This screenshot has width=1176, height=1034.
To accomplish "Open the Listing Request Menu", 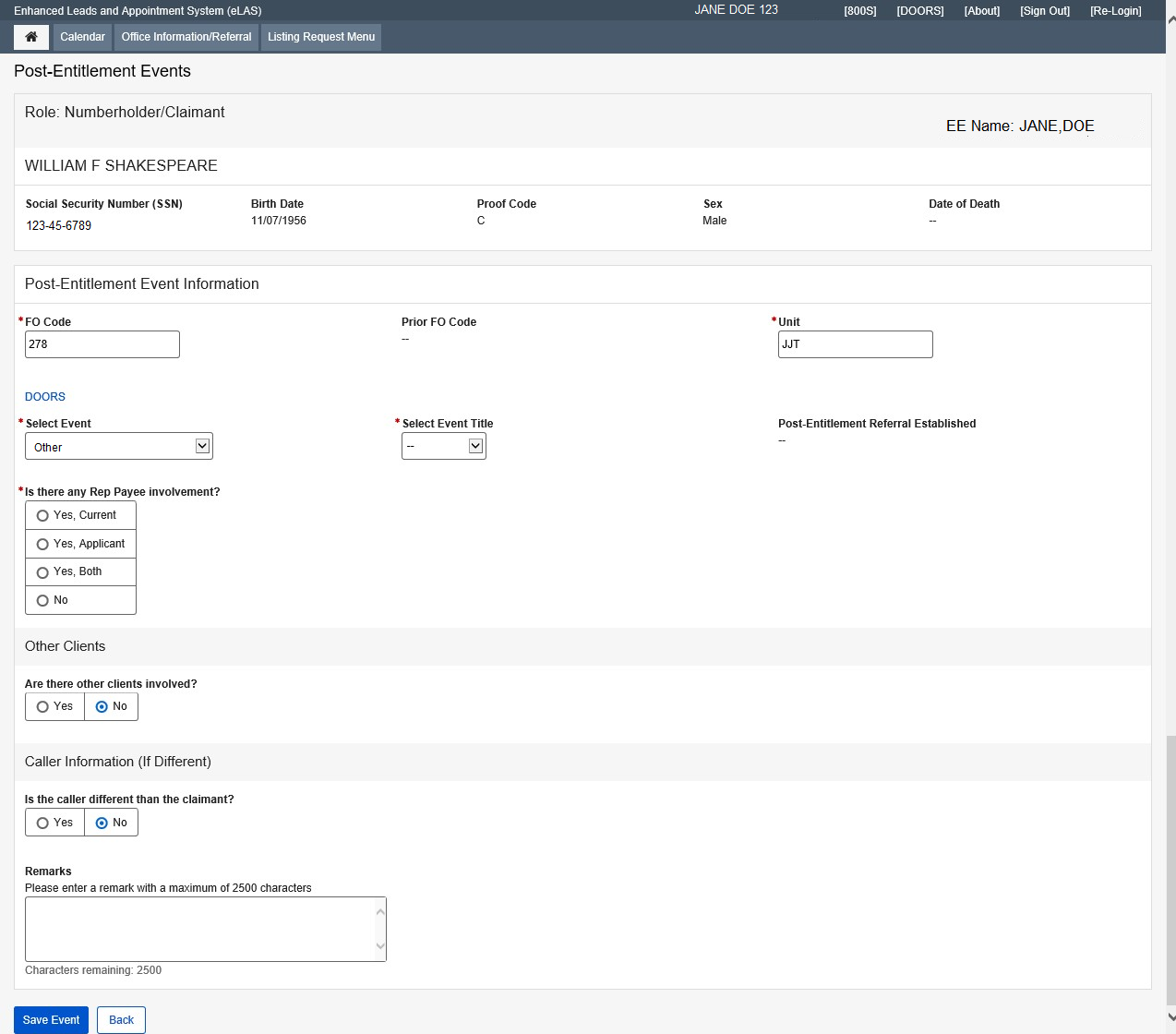I will (x=321, y=37).
